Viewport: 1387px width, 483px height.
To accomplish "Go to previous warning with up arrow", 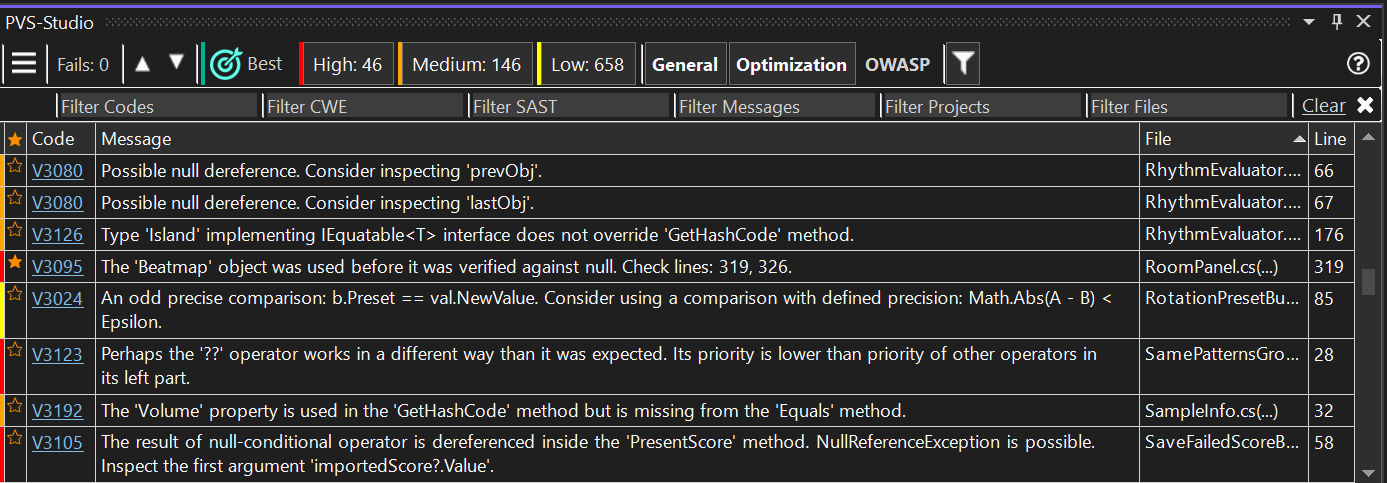I will tap(142, 64).
